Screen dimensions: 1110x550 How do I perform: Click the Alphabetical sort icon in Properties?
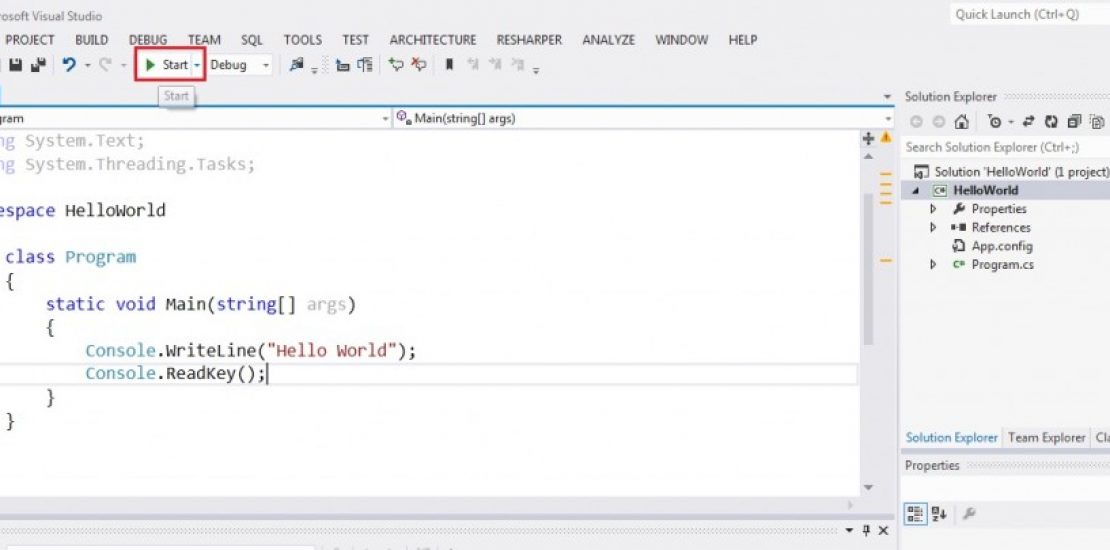tap(940, 514)
